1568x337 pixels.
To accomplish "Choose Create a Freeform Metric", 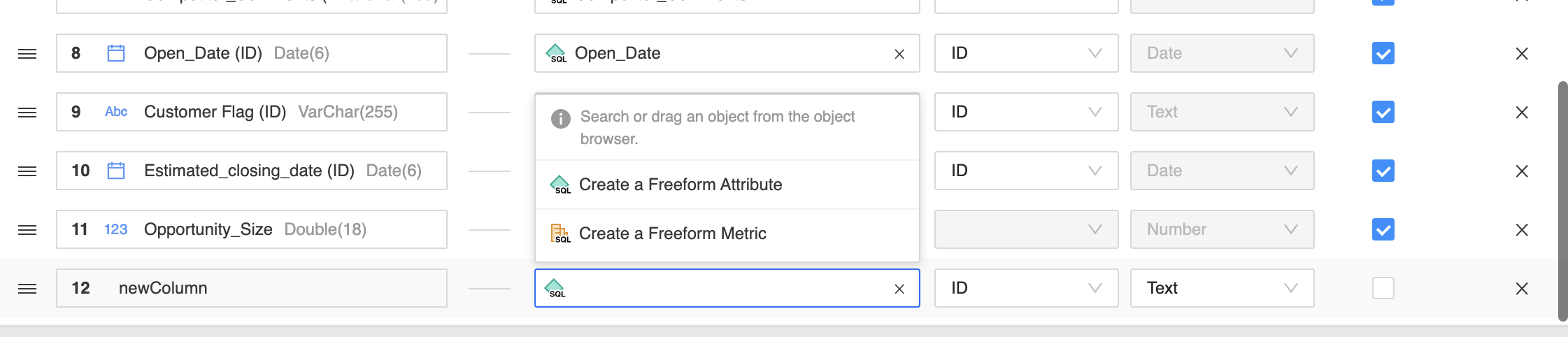I will 672,234.
